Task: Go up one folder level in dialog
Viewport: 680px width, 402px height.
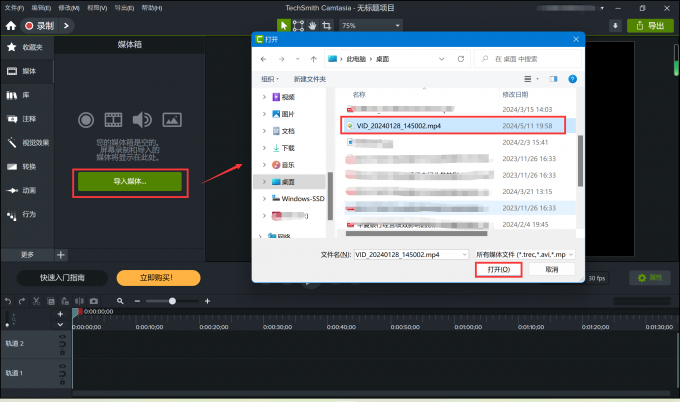Action: click(314, 59)
